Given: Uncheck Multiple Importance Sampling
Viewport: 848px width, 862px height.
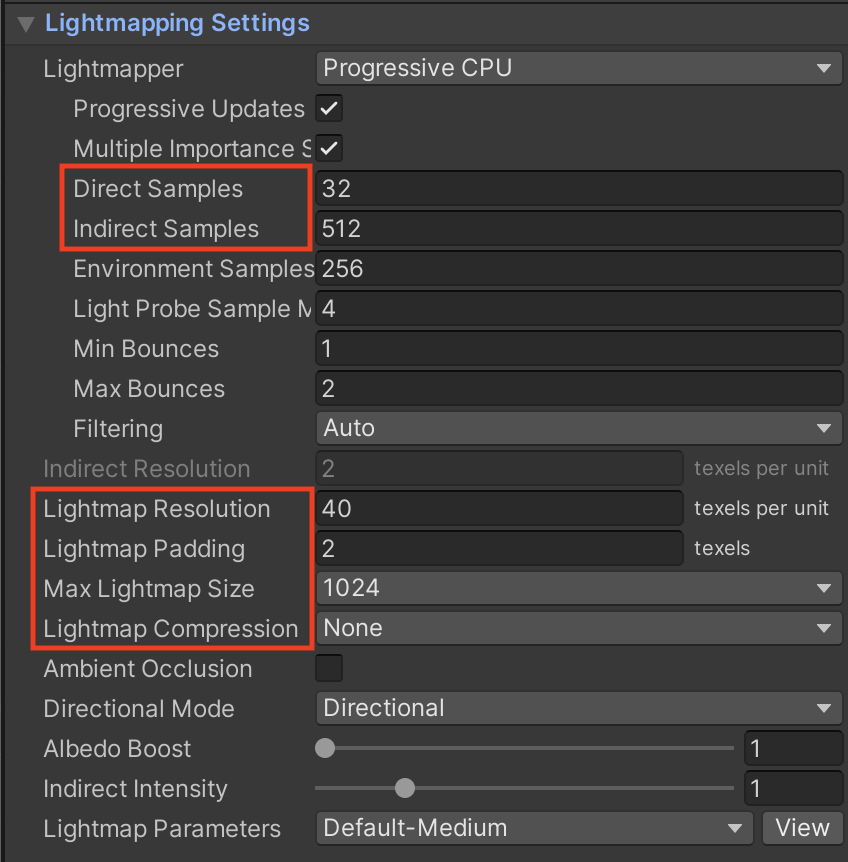Looking at the screenshot, I should (x=329, y=148).
